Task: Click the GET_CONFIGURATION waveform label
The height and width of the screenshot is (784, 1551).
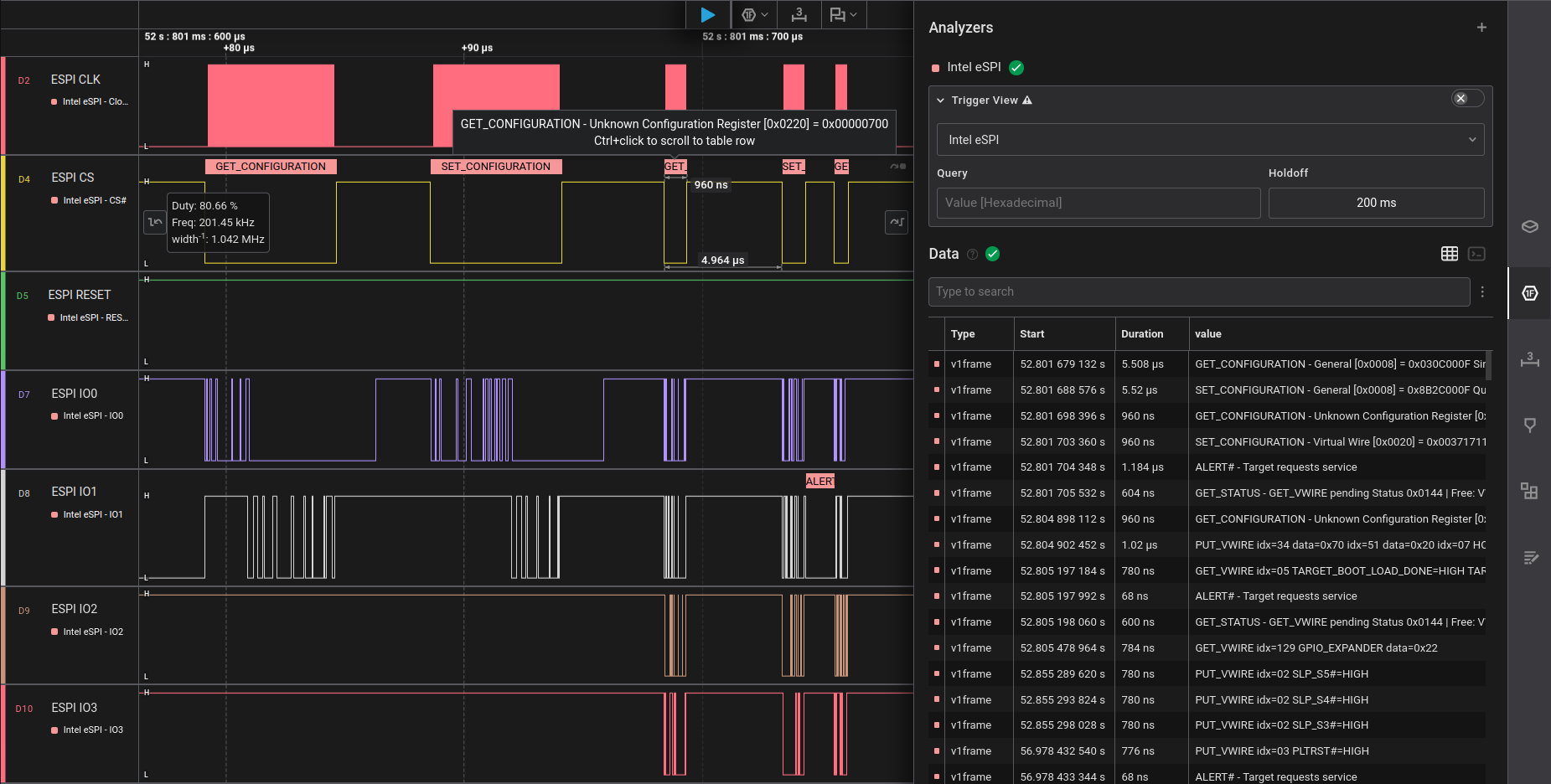Action: tap(271, 167)
